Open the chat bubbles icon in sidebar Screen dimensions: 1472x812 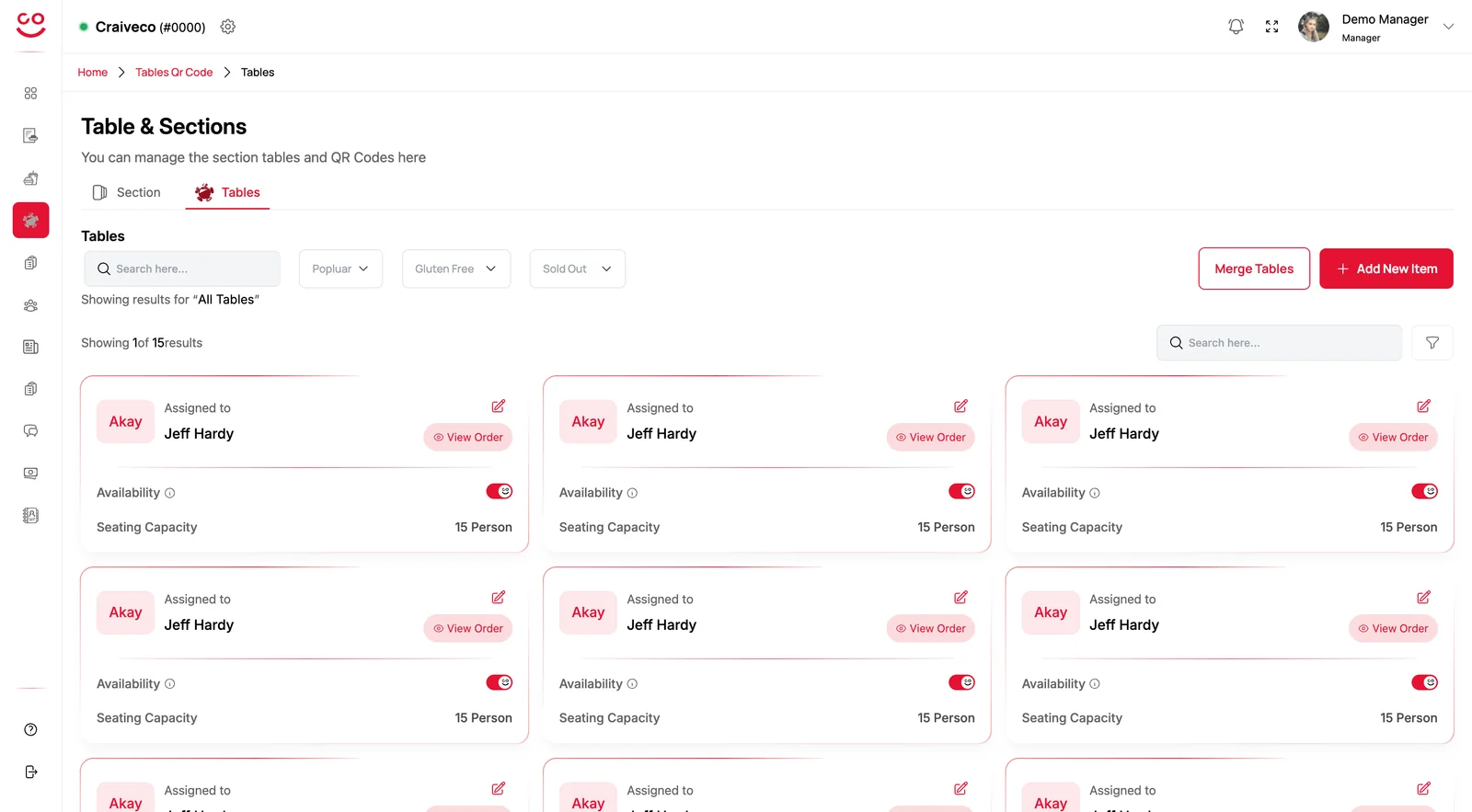(30, 431)
